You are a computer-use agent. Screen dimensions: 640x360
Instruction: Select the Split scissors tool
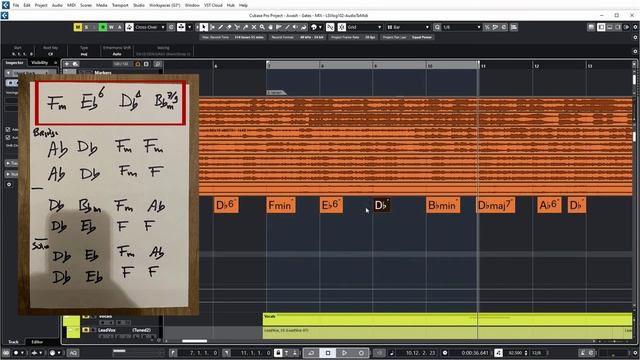pyautogui.click(x=237, y=27)
